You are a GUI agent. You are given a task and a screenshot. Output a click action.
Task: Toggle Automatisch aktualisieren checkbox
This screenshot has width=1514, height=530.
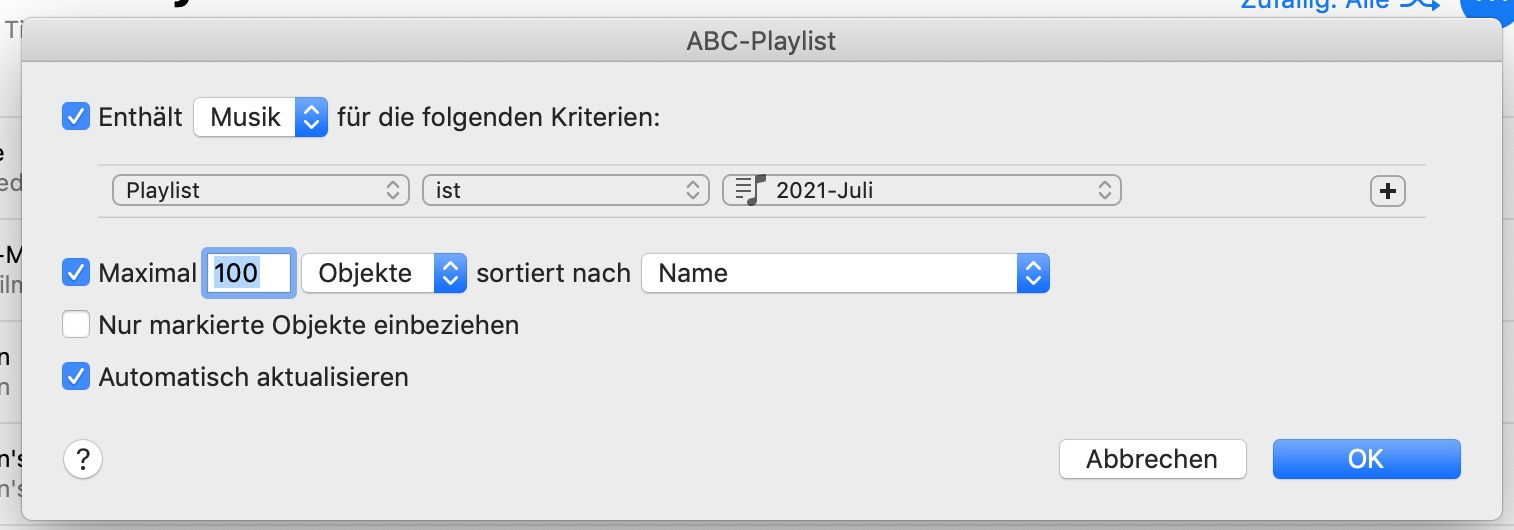point(76,377)
